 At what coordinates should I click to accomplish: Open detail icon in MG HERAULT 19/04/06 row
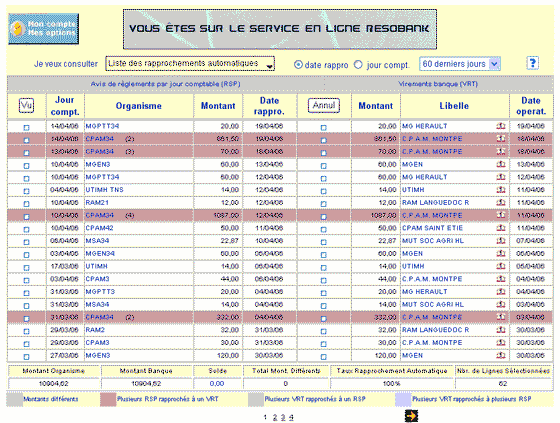tap(501, 126)
